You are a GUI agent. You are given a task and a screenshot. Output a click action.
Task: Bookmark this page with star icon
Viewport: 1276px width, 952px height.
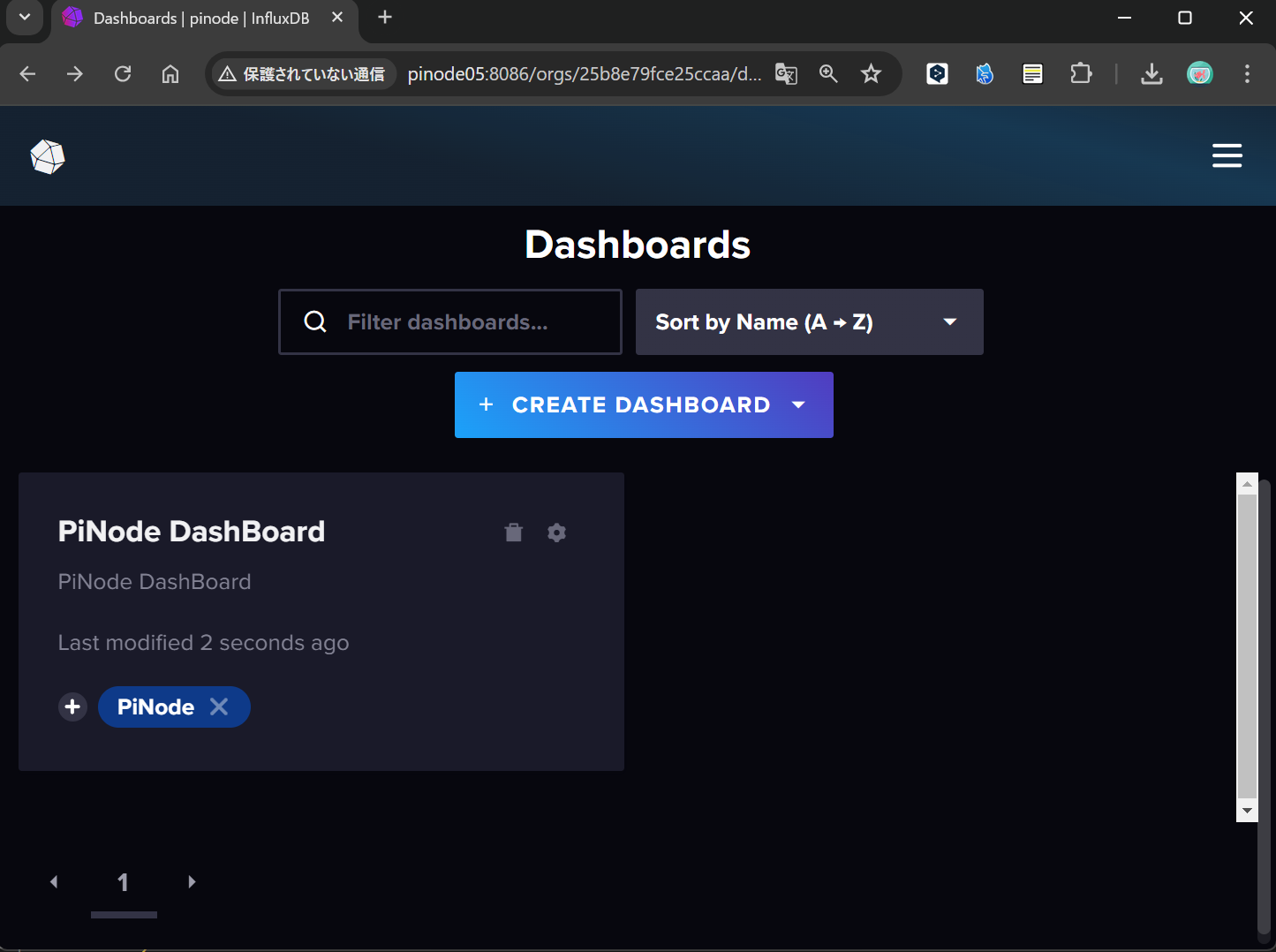872,74
